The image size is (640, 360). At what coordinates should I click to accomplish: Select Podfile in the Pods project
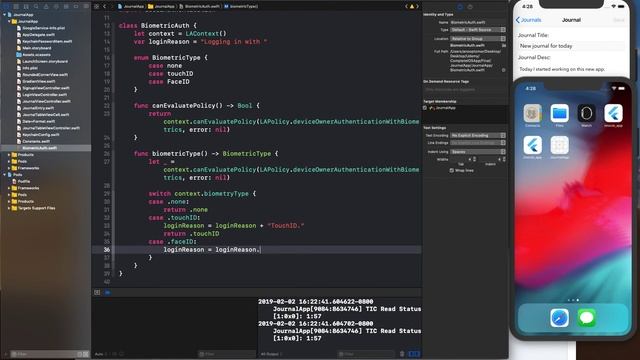tap(24, 181)
